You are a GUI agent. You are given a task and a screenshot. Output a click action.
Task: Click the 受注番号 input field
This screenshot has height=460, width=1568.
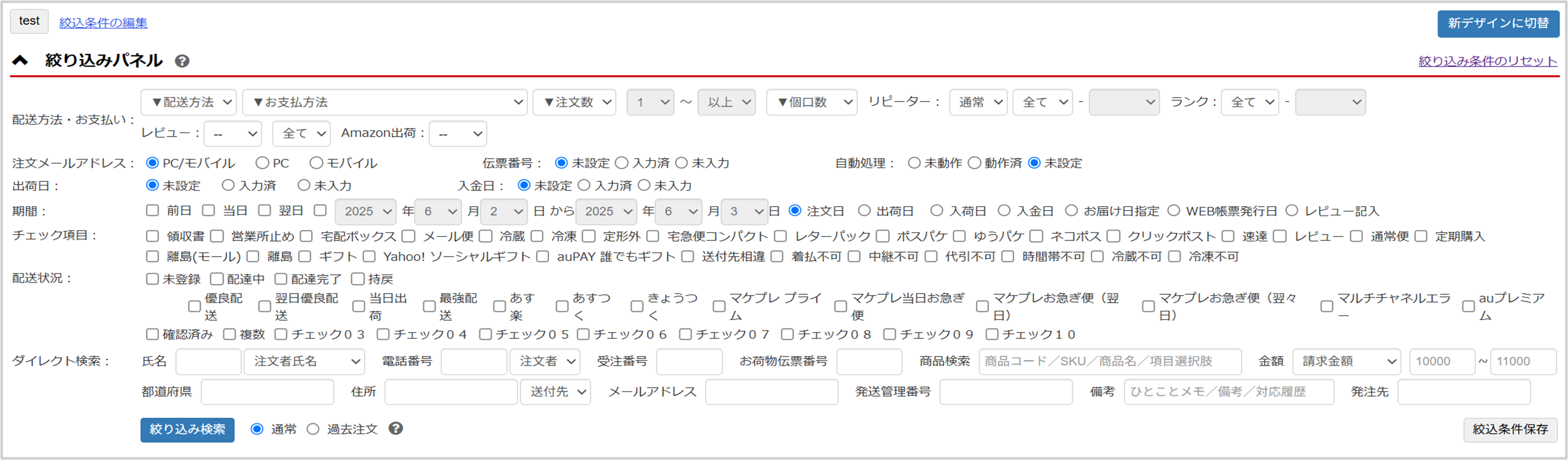(689, 361)
